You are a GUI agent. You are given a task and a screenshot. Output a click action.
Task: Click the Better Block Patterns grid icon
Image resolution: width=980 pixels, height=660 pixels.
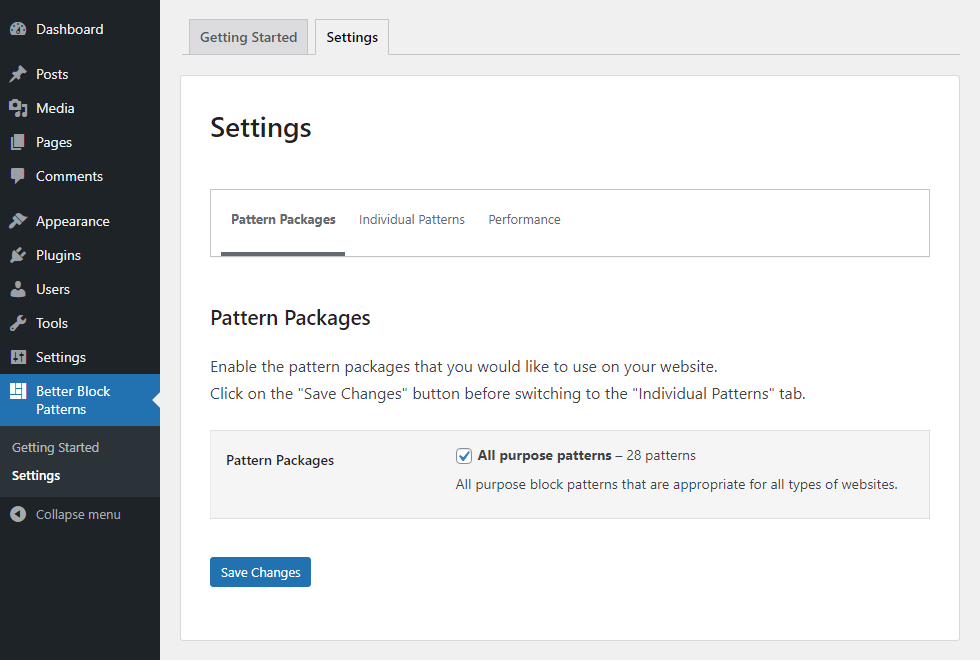pos(18,391)
